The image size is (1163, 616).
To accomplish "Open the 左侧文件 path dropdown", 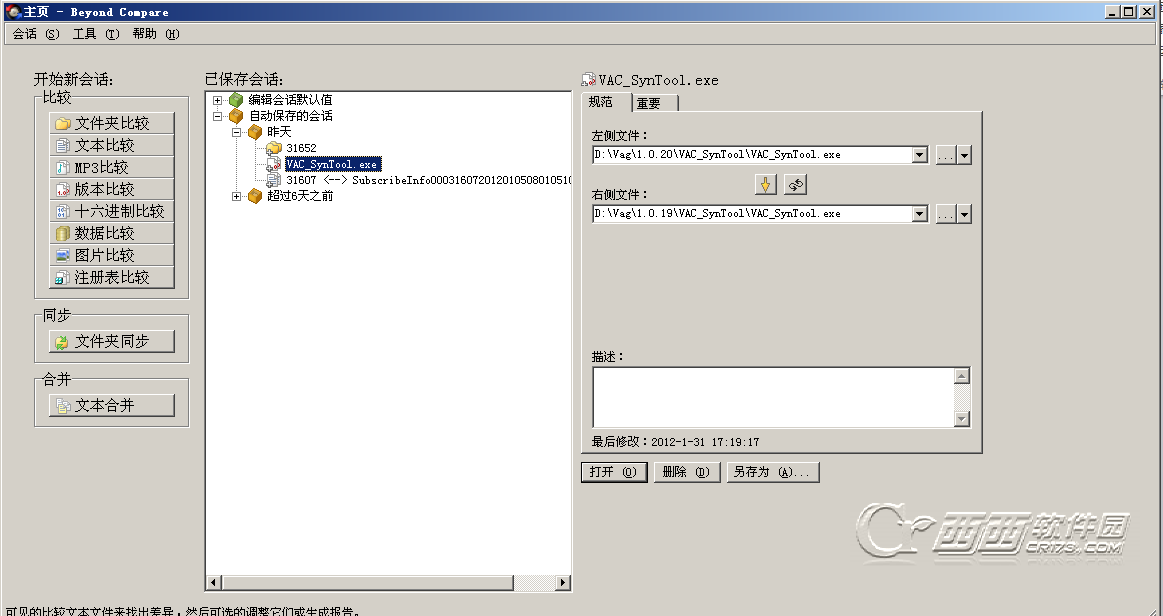I will [x=920, y=155].
